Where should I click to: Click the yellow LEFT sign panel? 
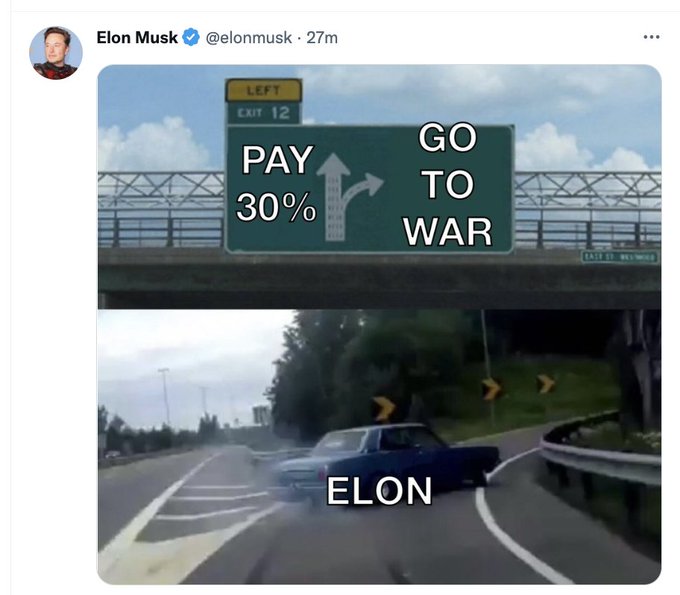(264, 91)
